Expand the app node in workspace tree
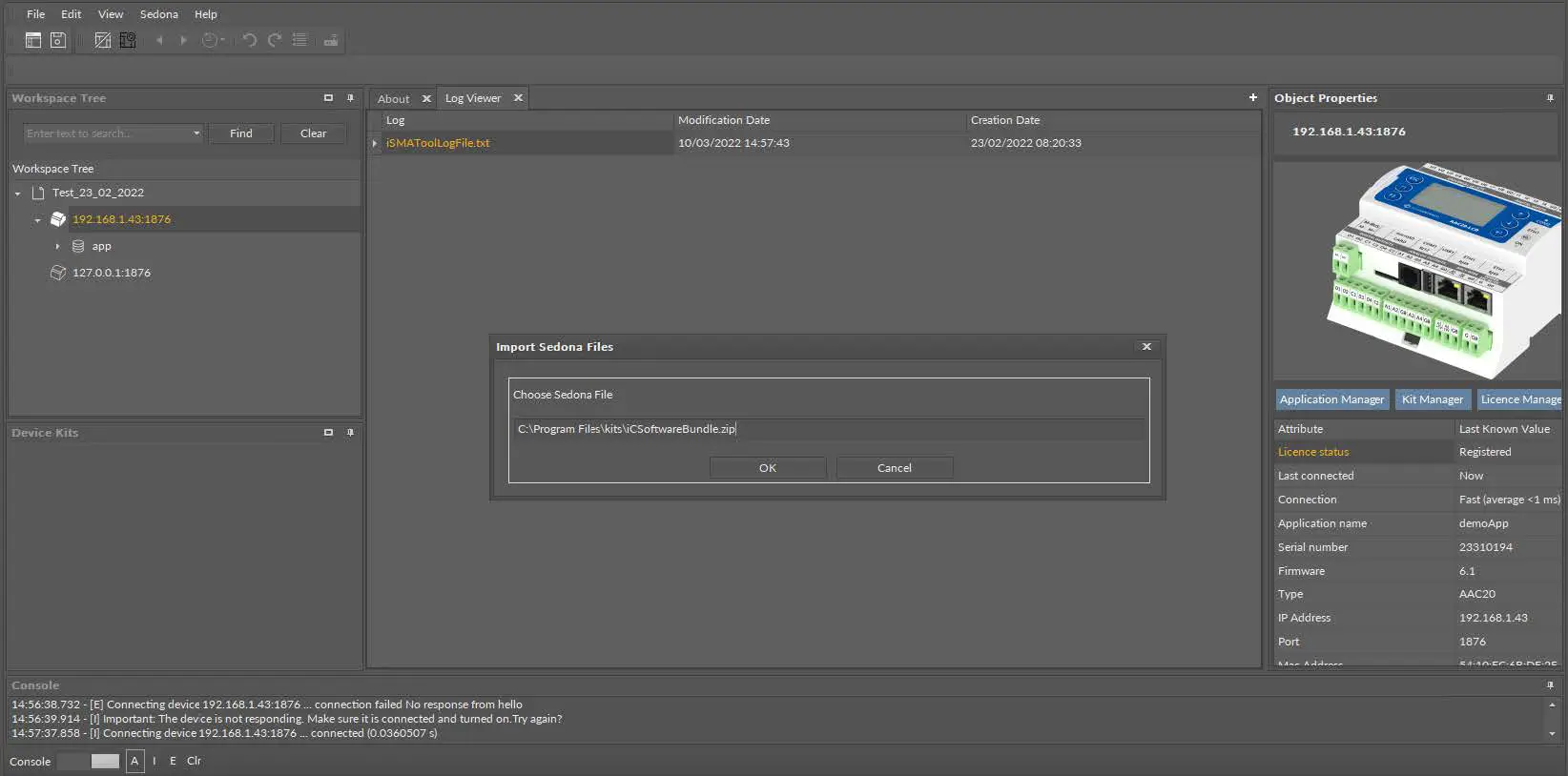 [57, 246]
